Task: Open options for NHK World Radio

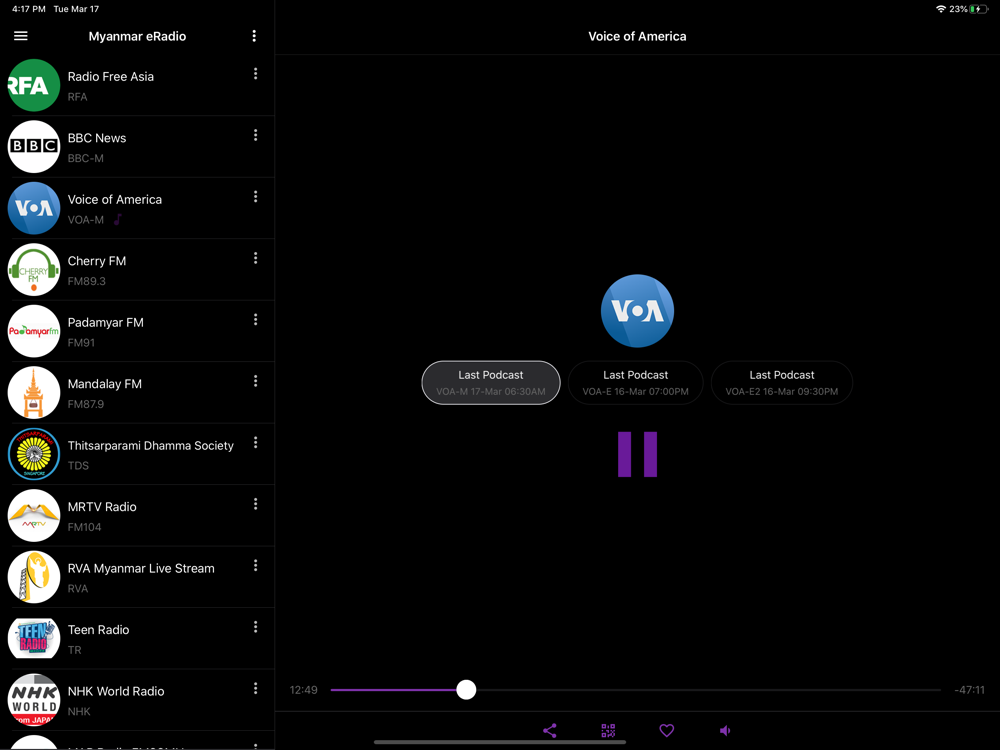Action: 255,688
